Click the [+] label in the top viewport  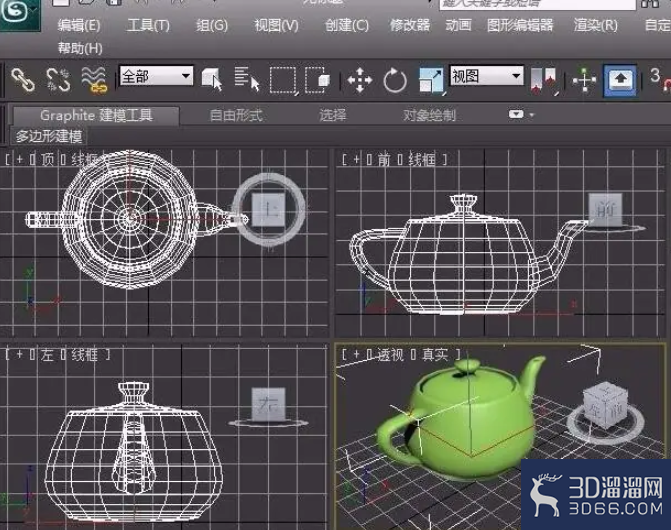[x=19, y=160]
